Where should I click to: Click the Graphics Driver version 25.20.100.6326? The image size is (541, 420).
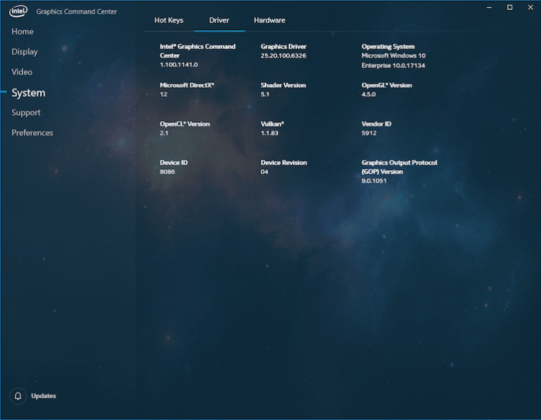click(283, 56)
